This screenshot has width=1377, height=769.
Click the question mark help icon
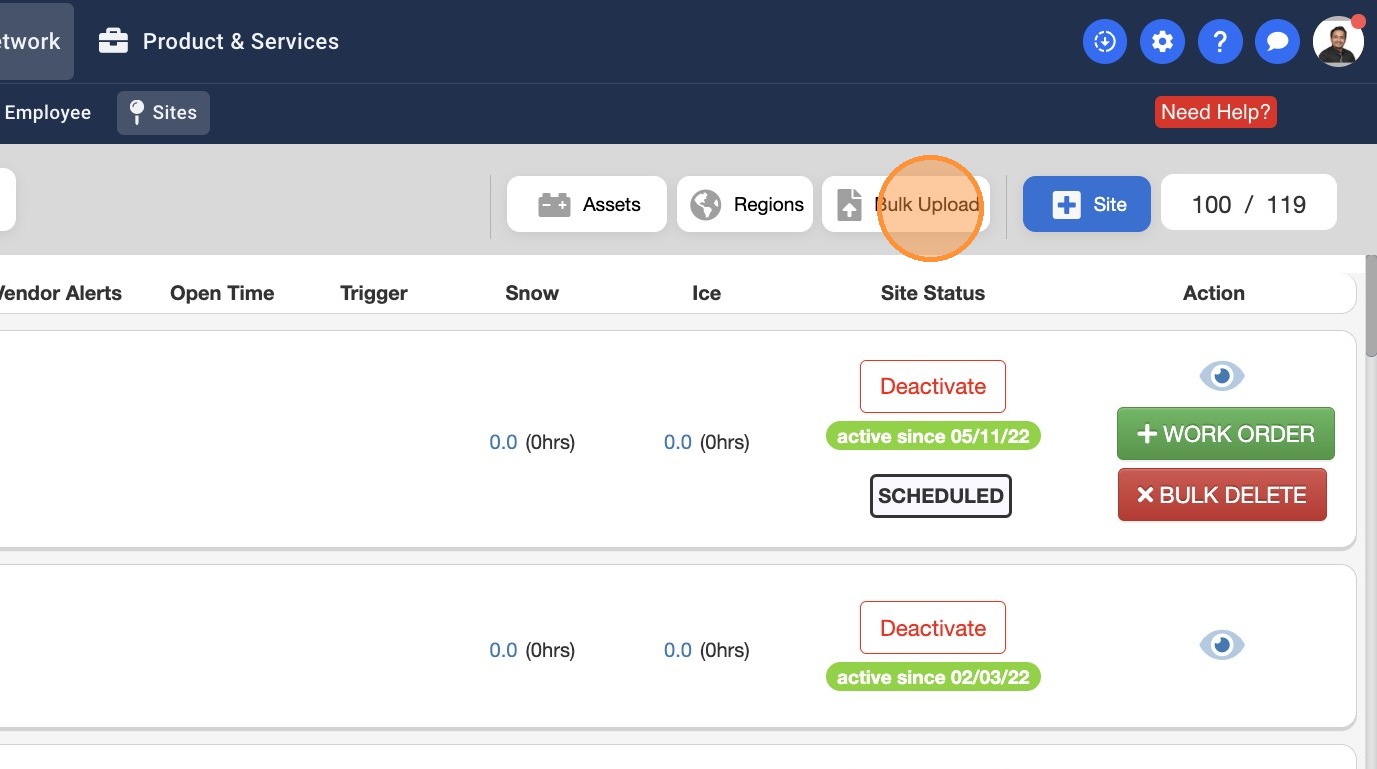(x=1220, y=42)
